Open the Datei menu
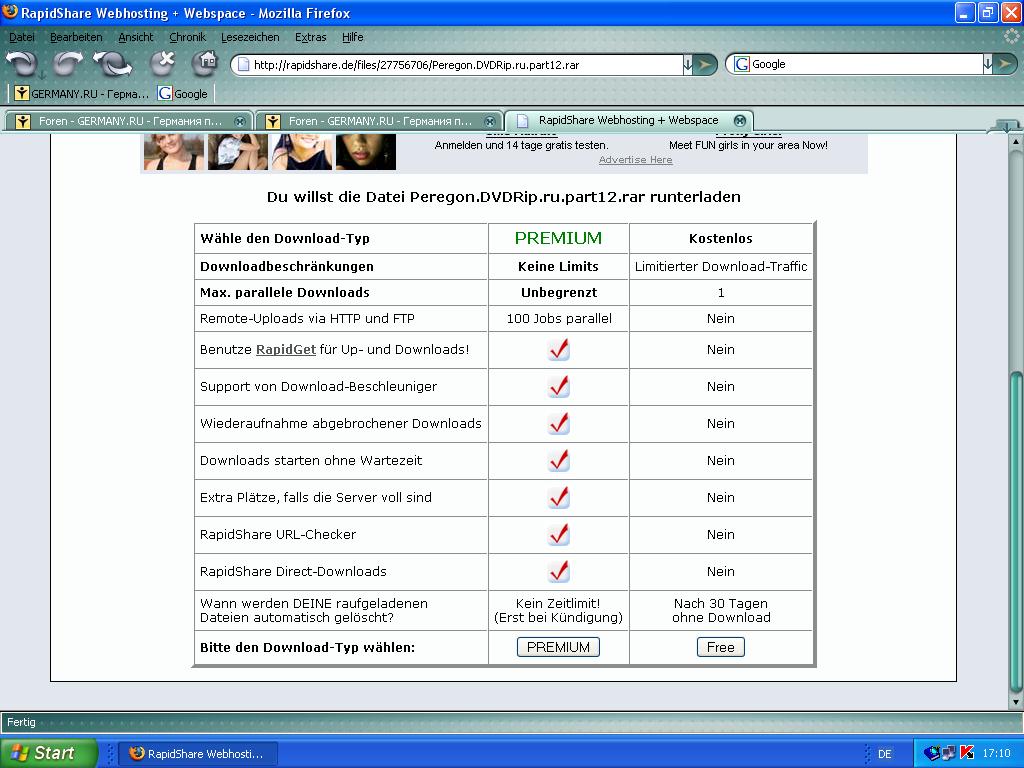This screenshot has height=768, width=1024. (x=22, y=37)
